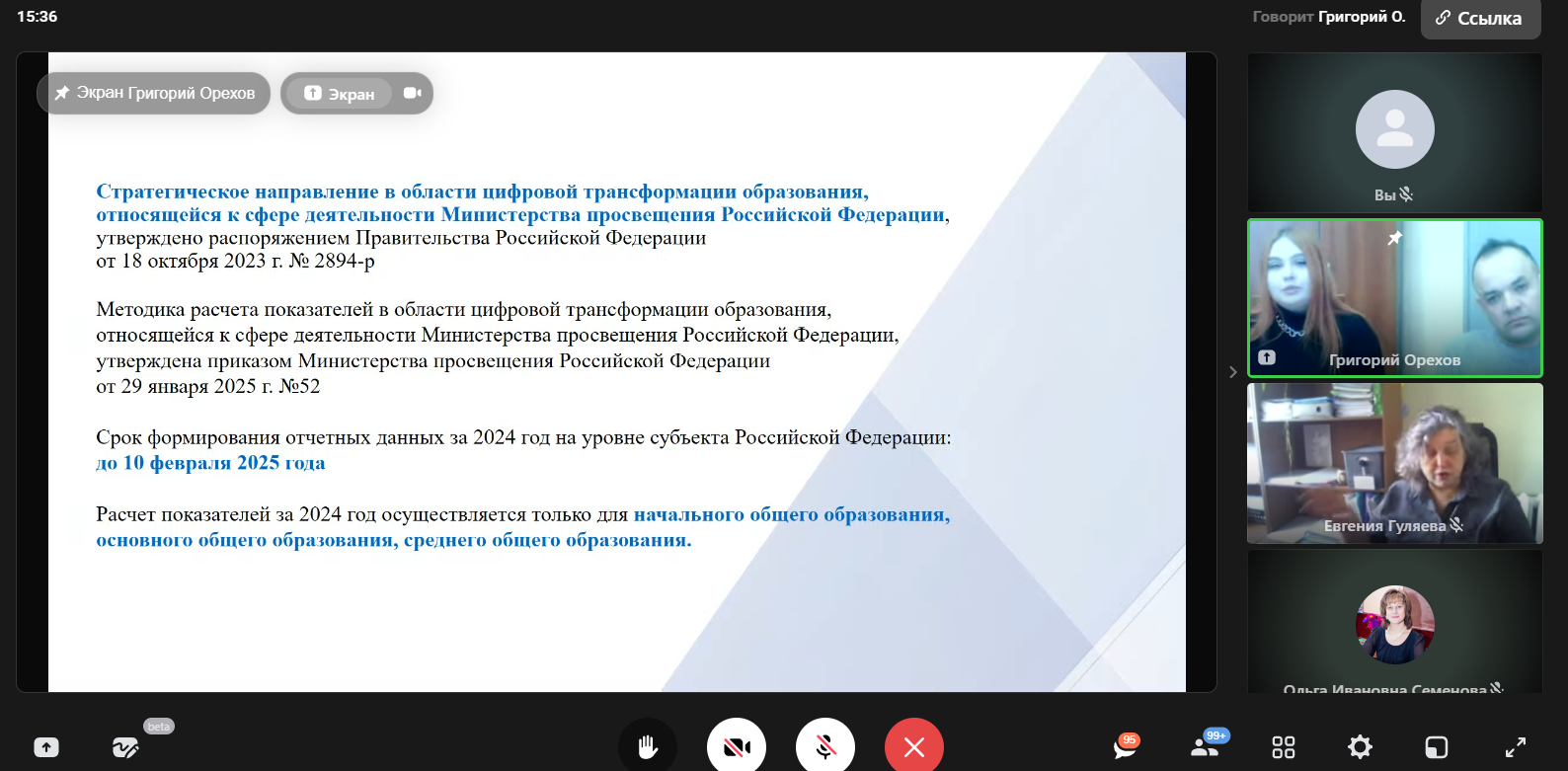The width and height of the screenshot is (1568, 771).
Task: Select the Экран tab in the stream switcher
Action: point(340,94)
